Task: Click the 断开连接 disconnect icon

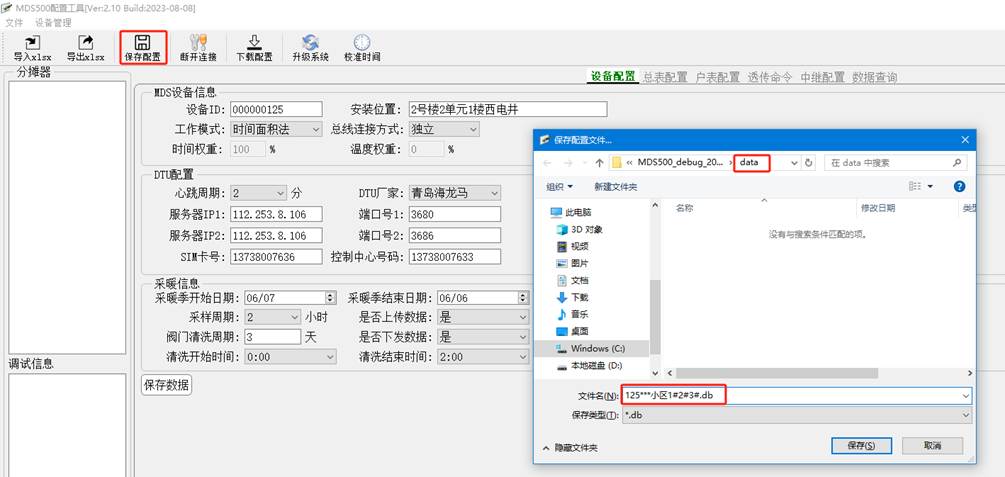Action: [197, 43]
